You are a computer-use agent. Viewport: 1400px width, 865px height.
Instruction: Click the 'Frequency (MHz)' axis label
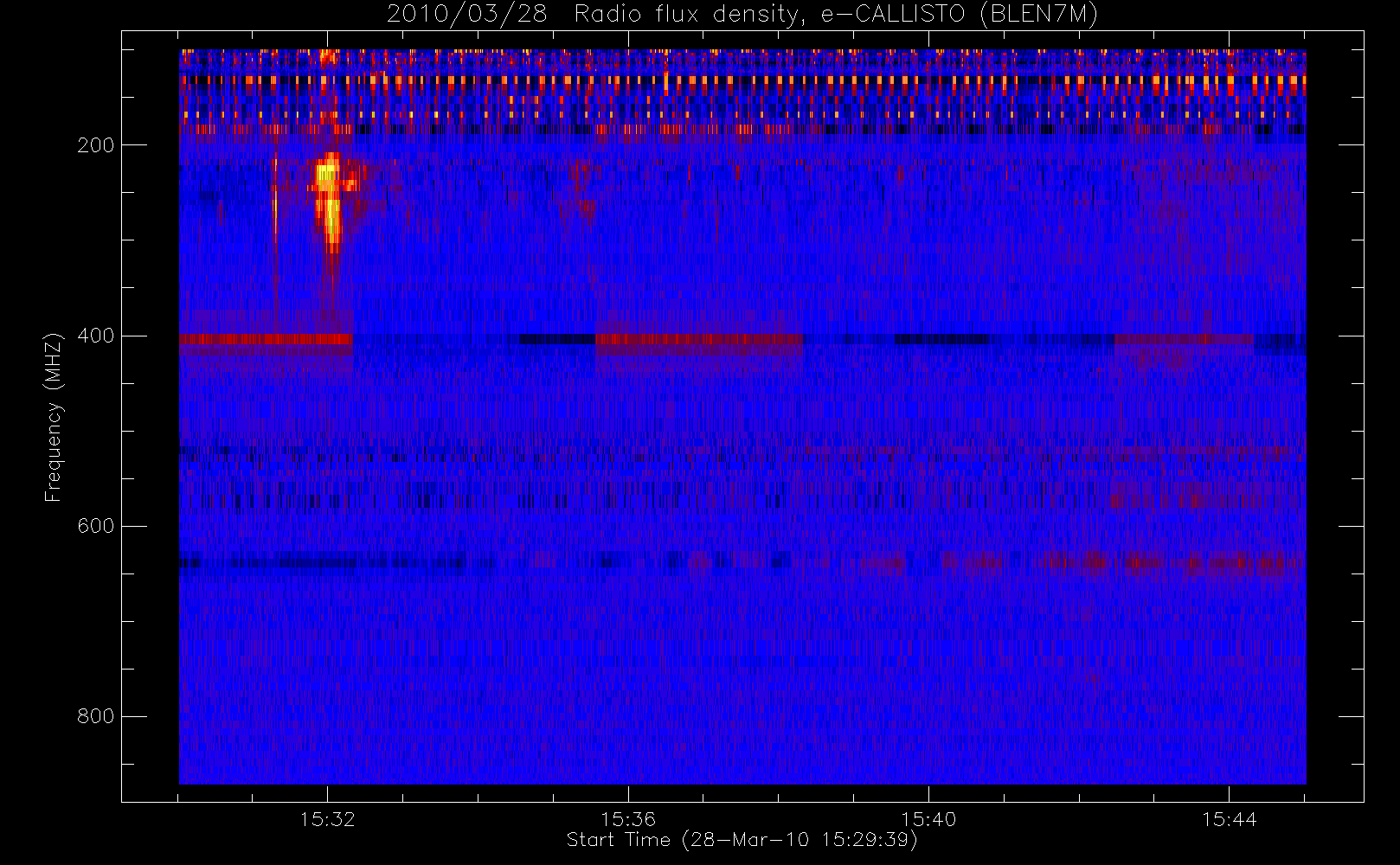pos(54,417)
